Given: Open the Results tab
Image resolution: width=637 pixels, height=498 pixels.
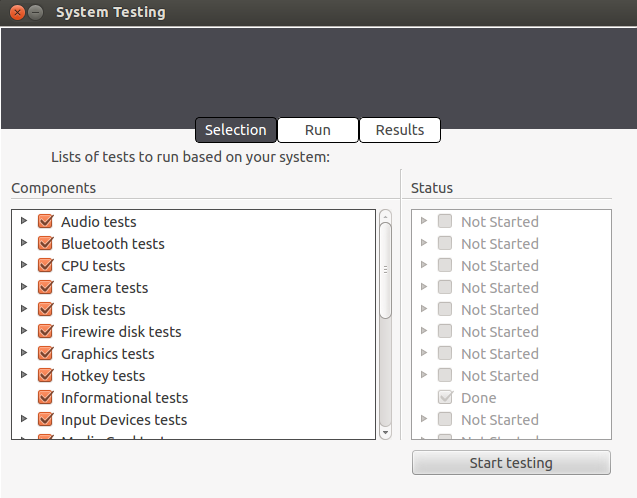Looking at the screenshot, I should (400, 130).
